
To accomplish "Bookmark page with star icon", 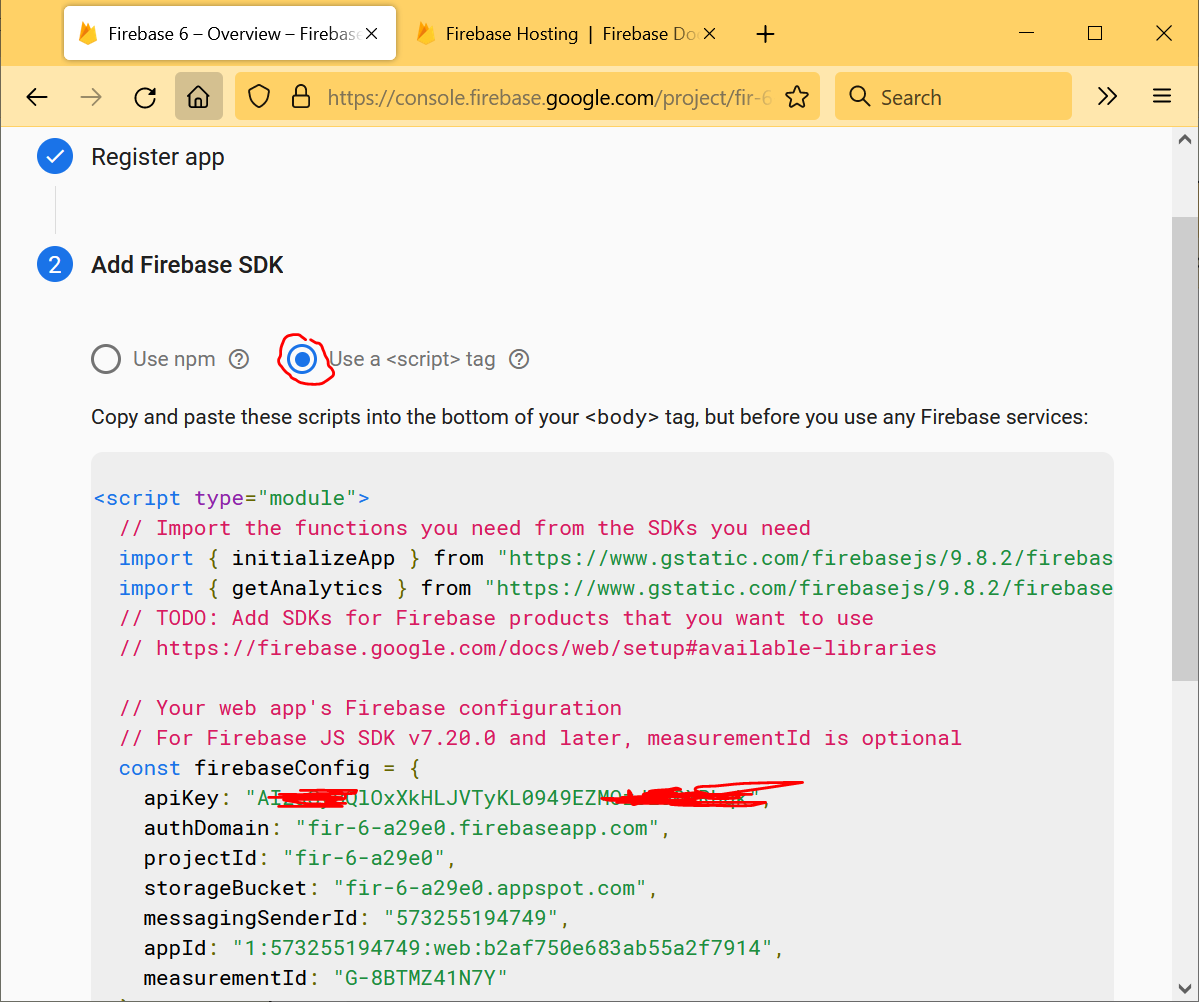I will tap(796, 97).
